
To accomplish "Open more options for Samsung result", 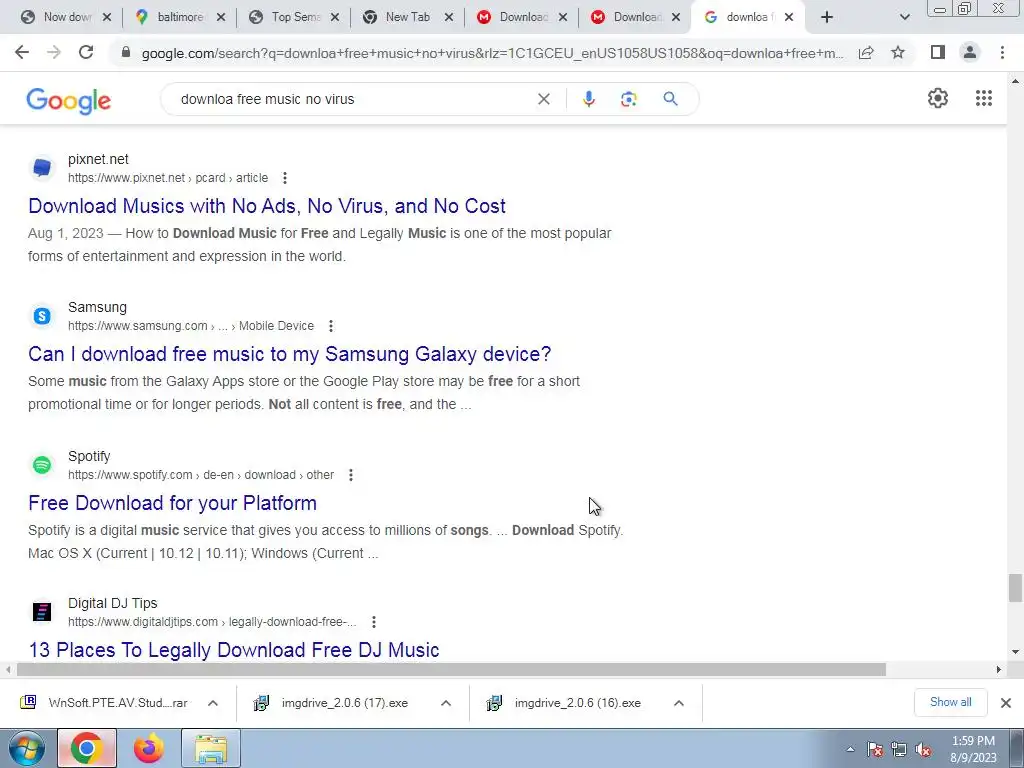I will pyautogui.click(x=330, y=326).
